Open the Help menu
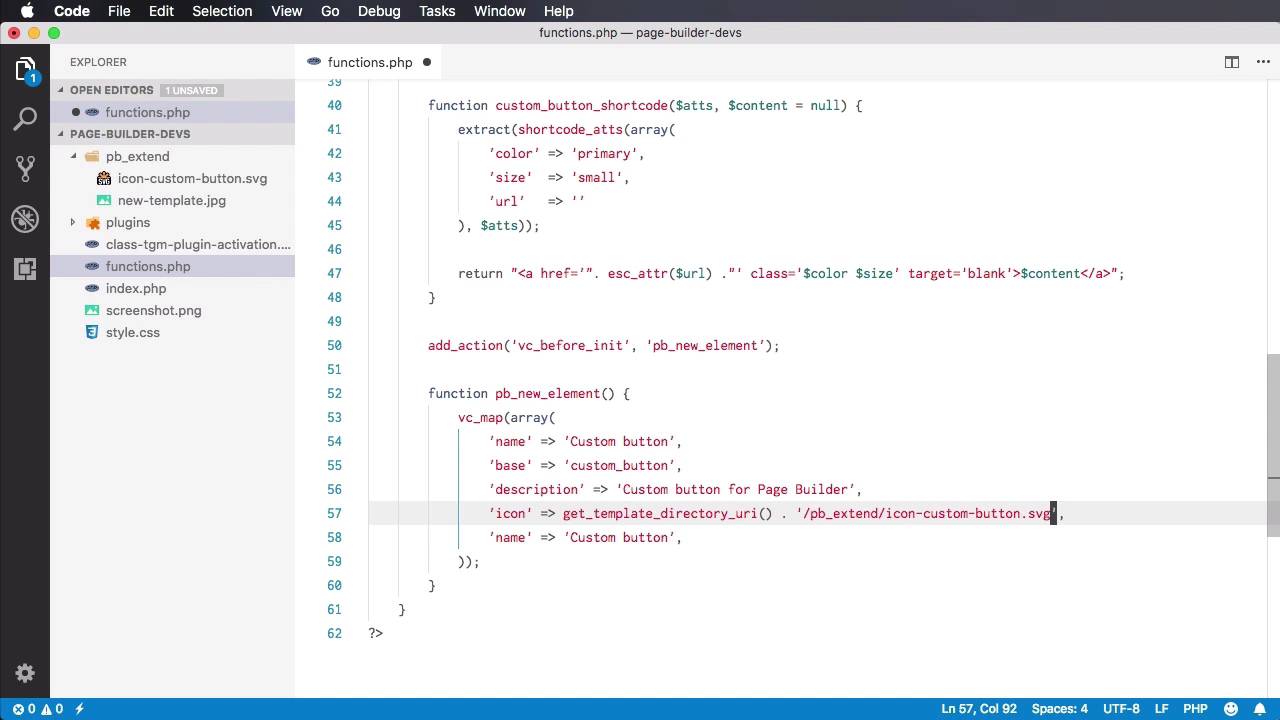 coord(558,11)
